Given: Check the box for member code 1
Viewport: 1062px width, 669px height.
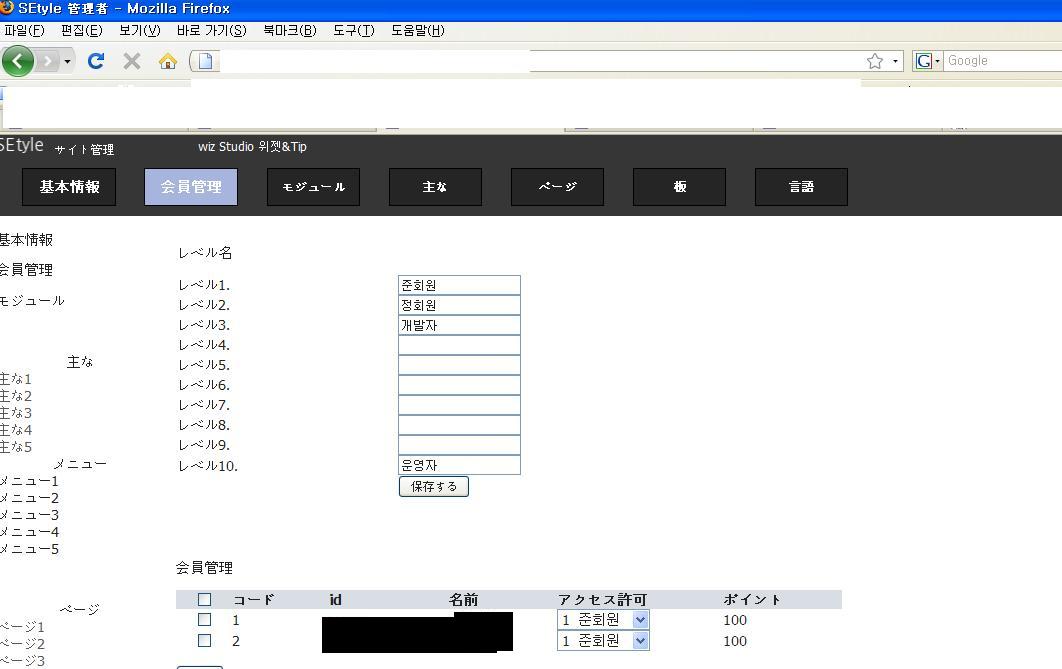Looking at the screenshot, I should (205, 620).
